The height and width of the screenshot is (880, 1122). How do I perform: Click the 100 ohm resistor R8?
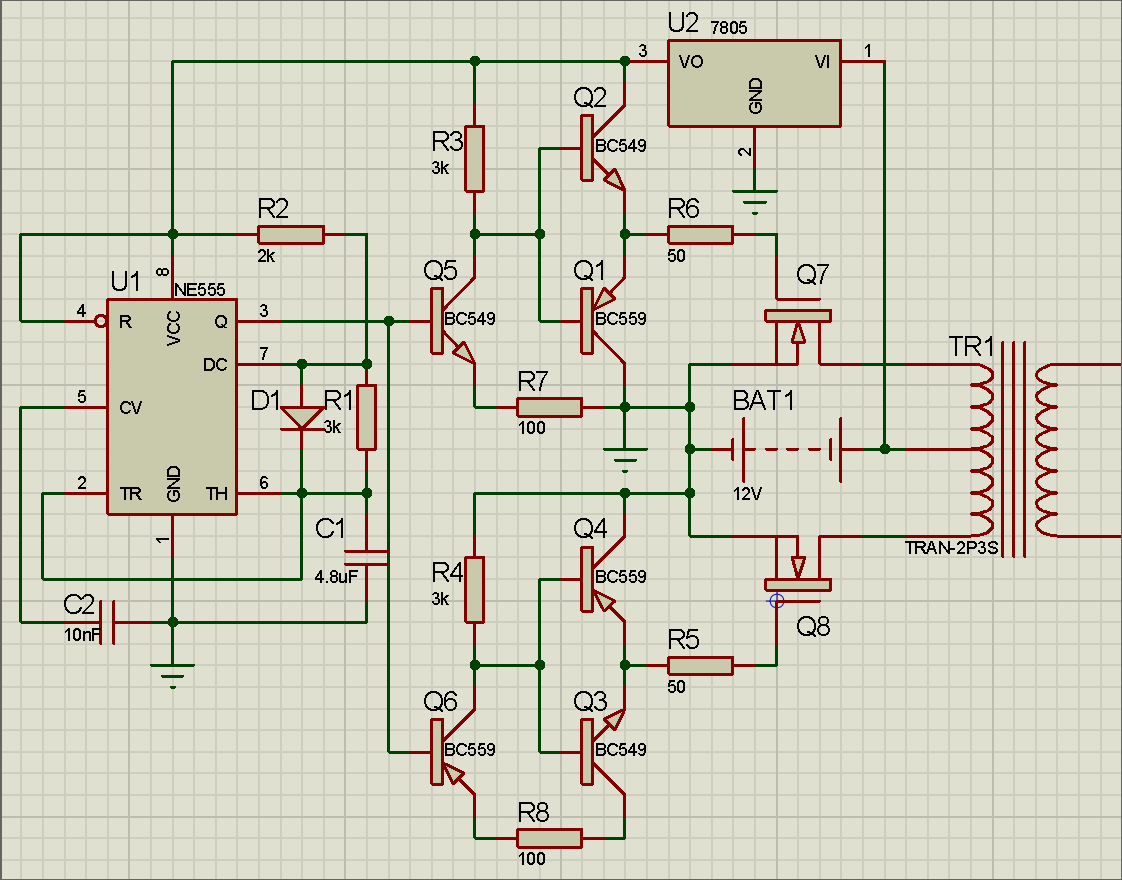pyautogui.click(x=548, y=837)
